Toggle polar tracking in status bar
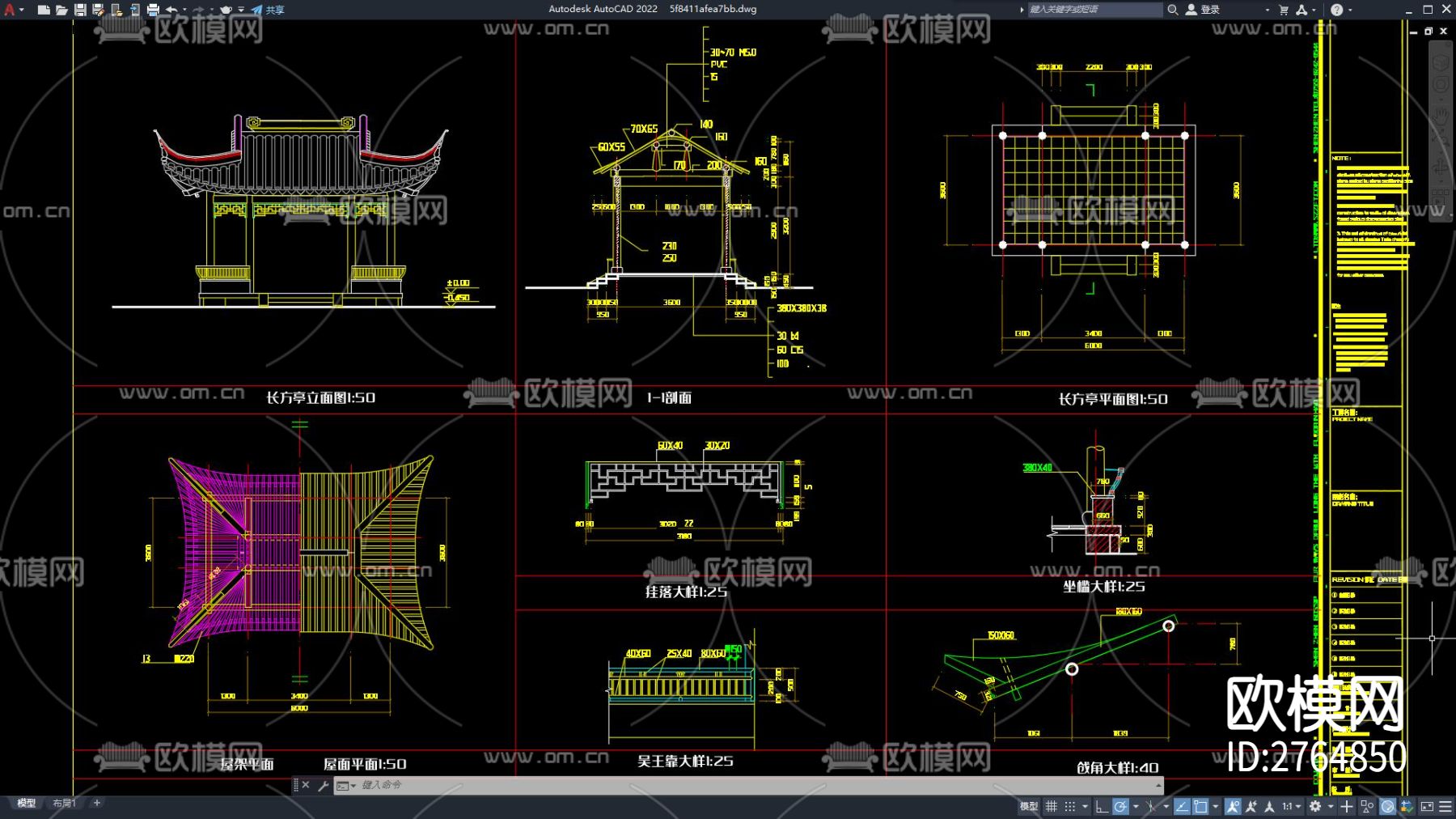This screenshot has width=1456, height=819. [x=1120, y=806]
